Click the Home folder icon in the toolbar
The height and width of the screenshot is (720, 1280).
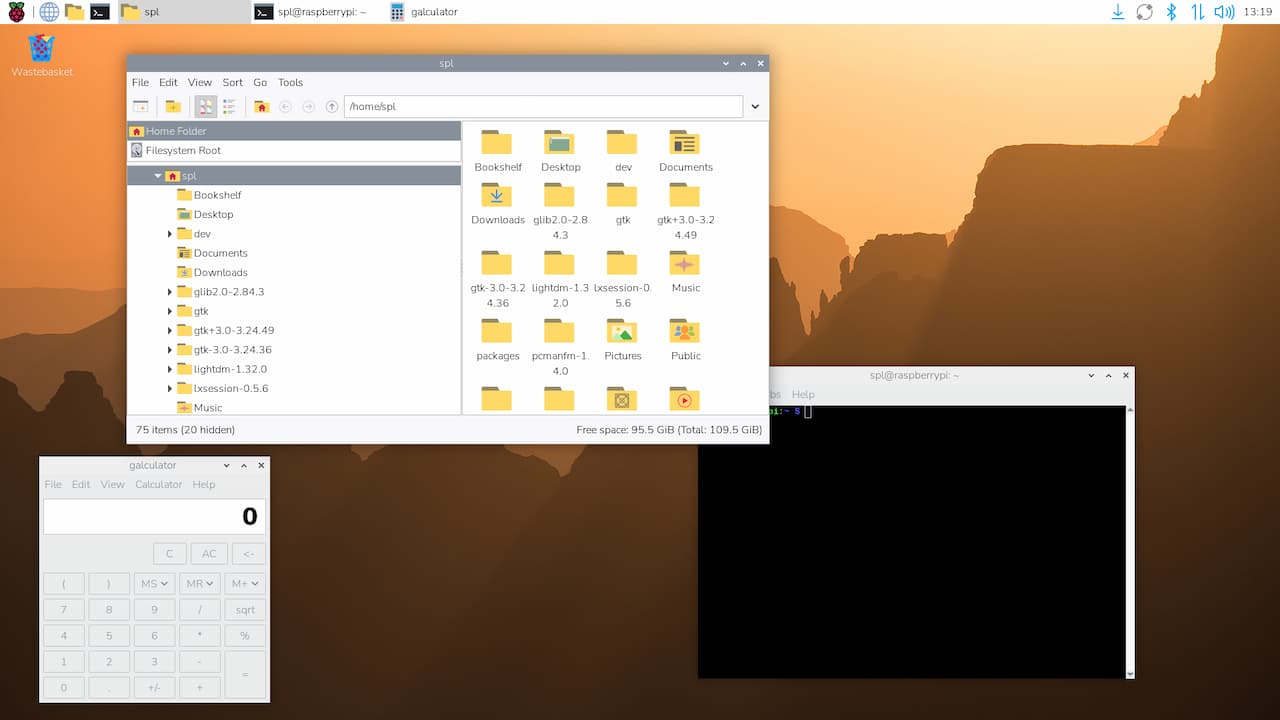click(x=261, y=107)
